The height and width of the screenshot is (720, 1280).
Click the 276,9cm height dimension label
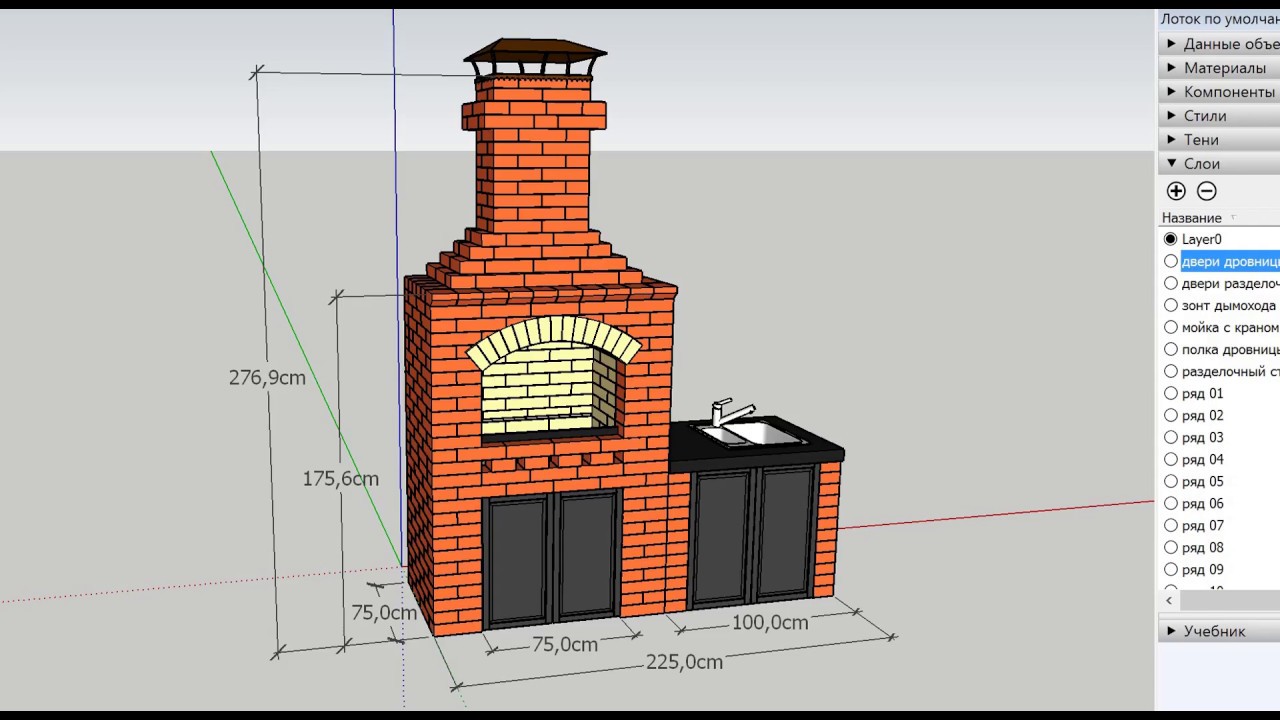[x=267, y=378]
